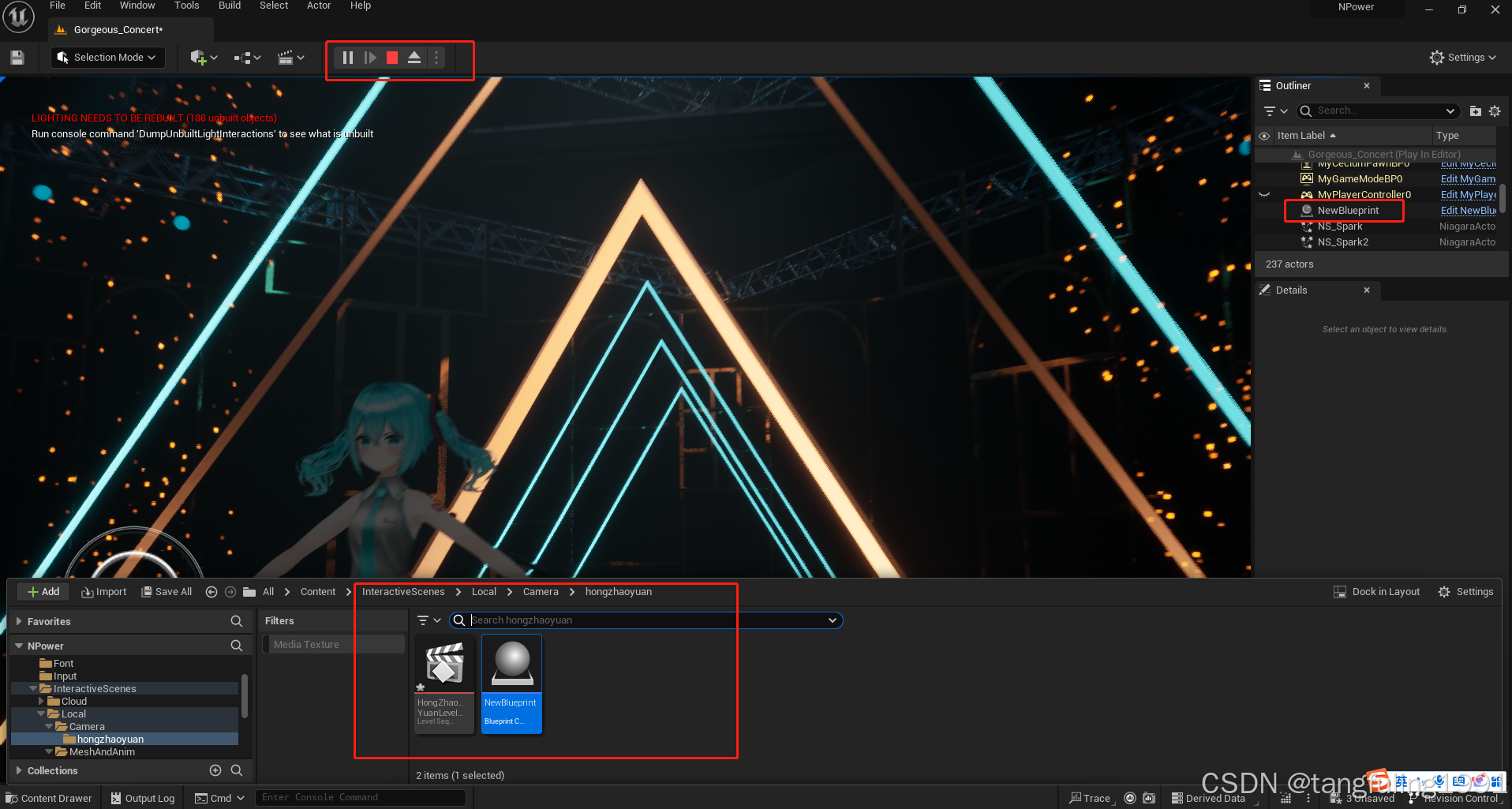Viewport: 1512px width, 809px height.
Task: Click the Add button in Content Browser
Action: point(43,592)
